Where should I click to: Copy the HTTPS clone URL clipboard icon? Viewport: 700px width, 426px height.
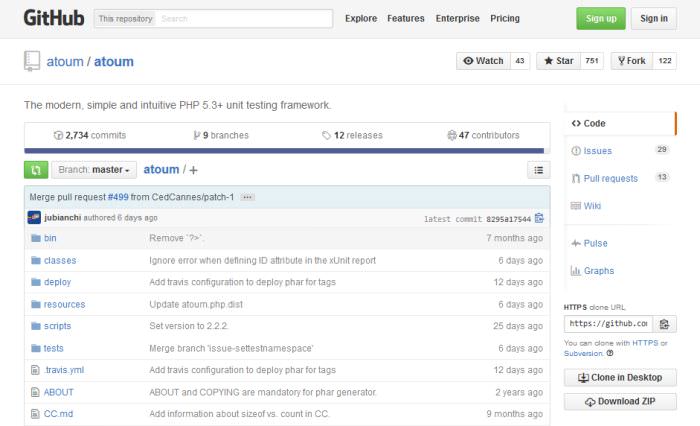point(664,324)
